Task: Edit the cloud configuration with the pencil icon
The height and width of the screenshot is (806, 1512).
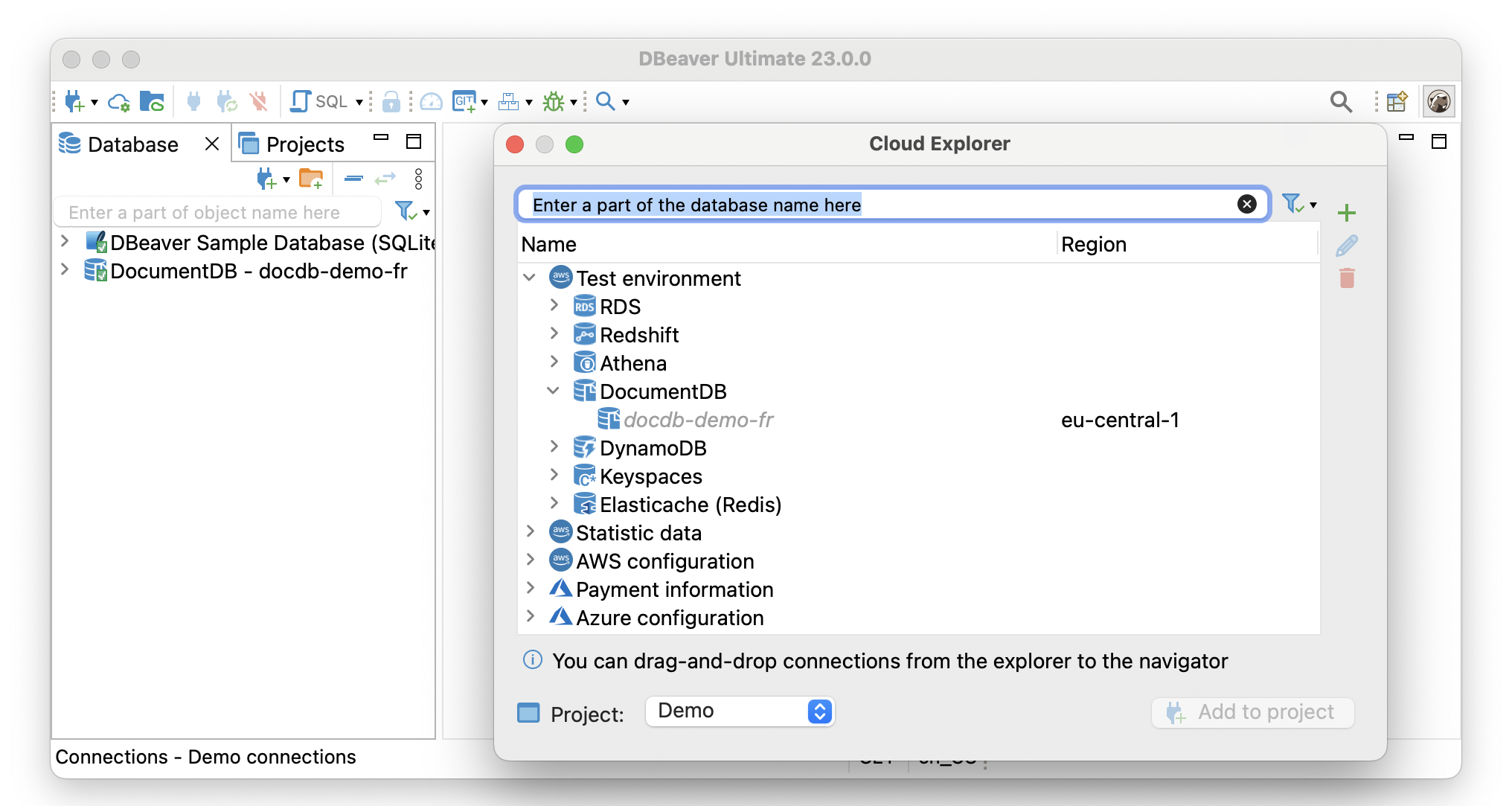Action: pos(1345,246)
